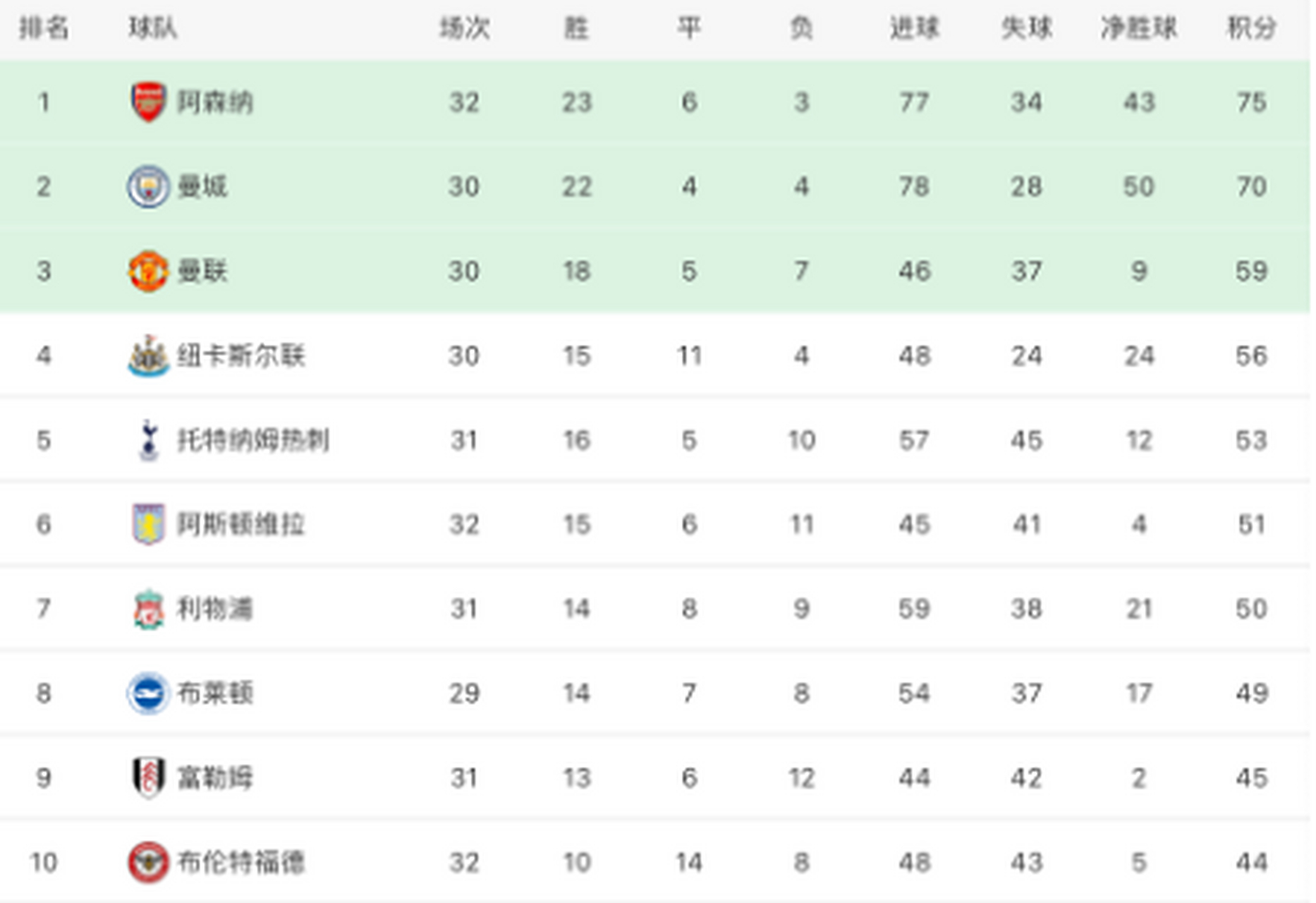The image size is (1316, 903).
Task: Open the 托特纳姆热刺 team name link
Action: 253,440
